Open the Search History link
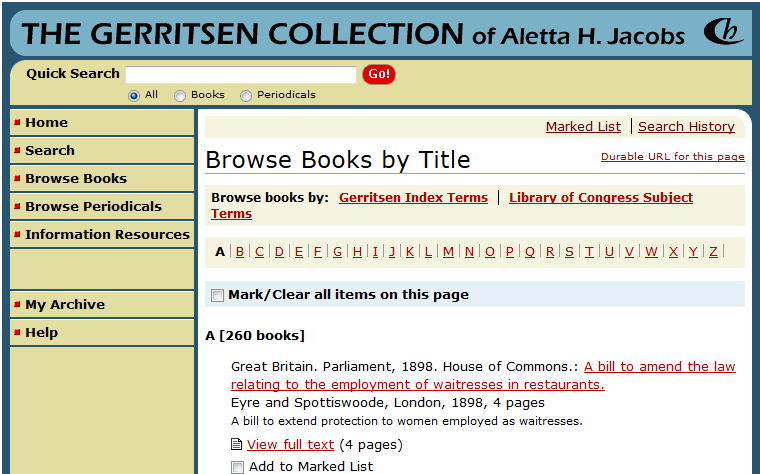Screen dimensions: 760x474 [x=686, y=126]
